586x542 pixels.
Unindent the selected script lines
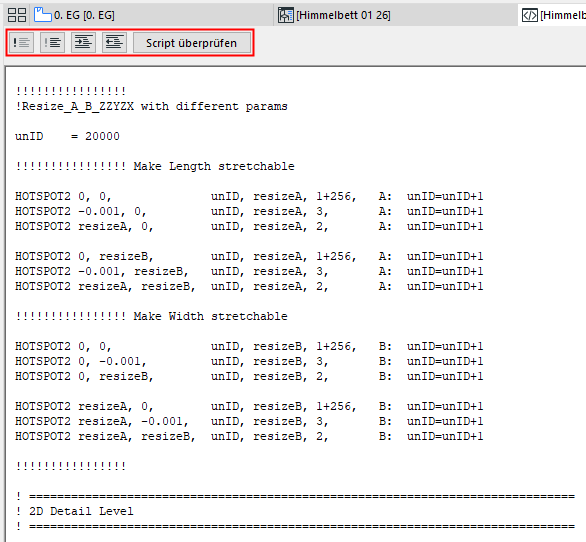click(x=114, y=43)
